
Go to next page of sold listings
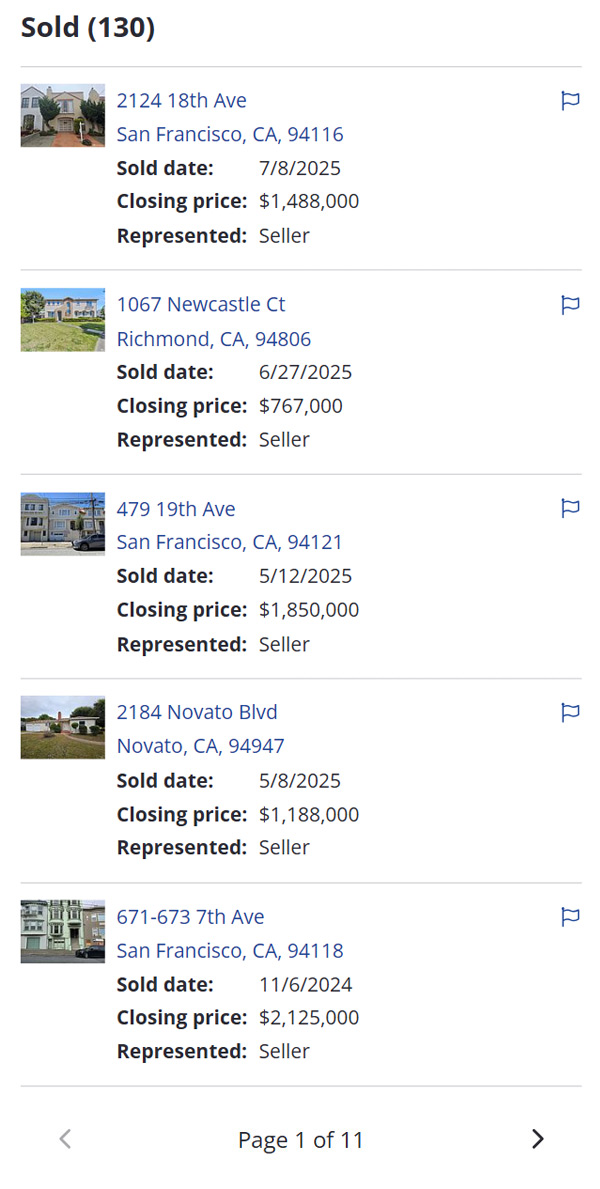click(537, 1139)
